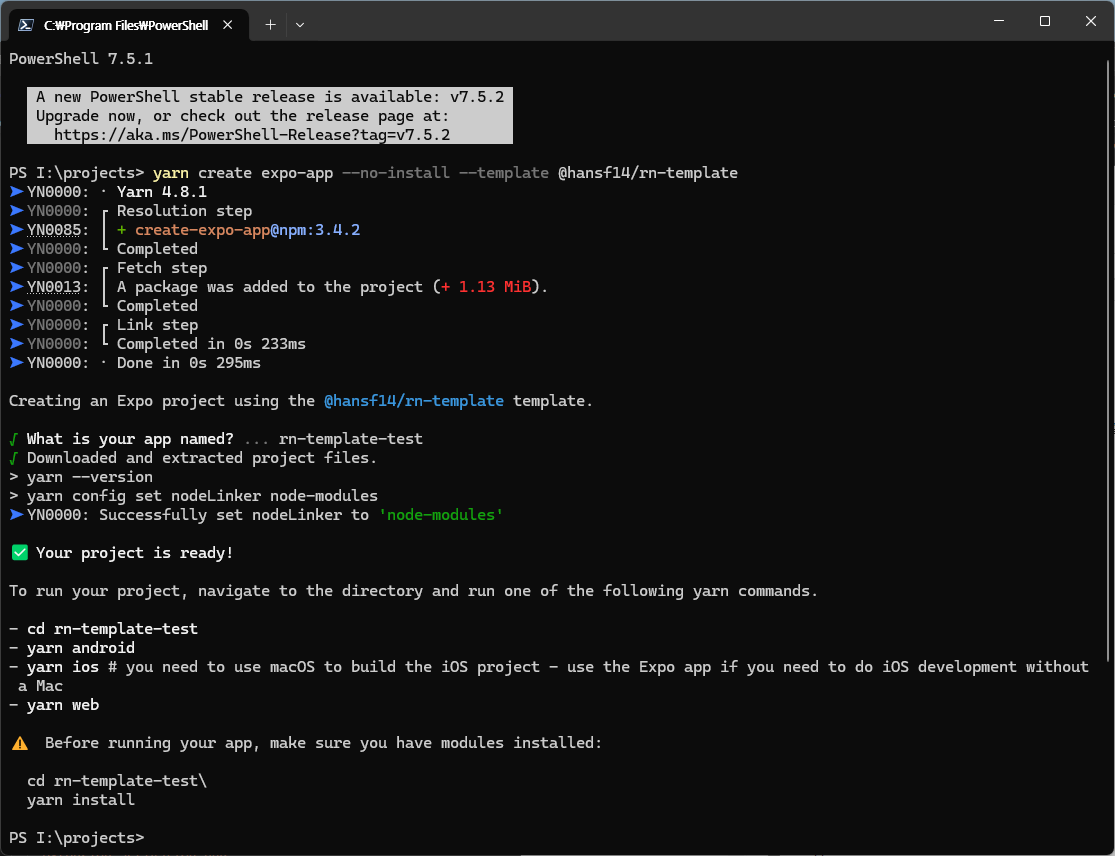Image resolution: width=1115 pixels, height=856 pixels.
Task: Click the PowerShell icon in the tab
Action: pos(27,25)
